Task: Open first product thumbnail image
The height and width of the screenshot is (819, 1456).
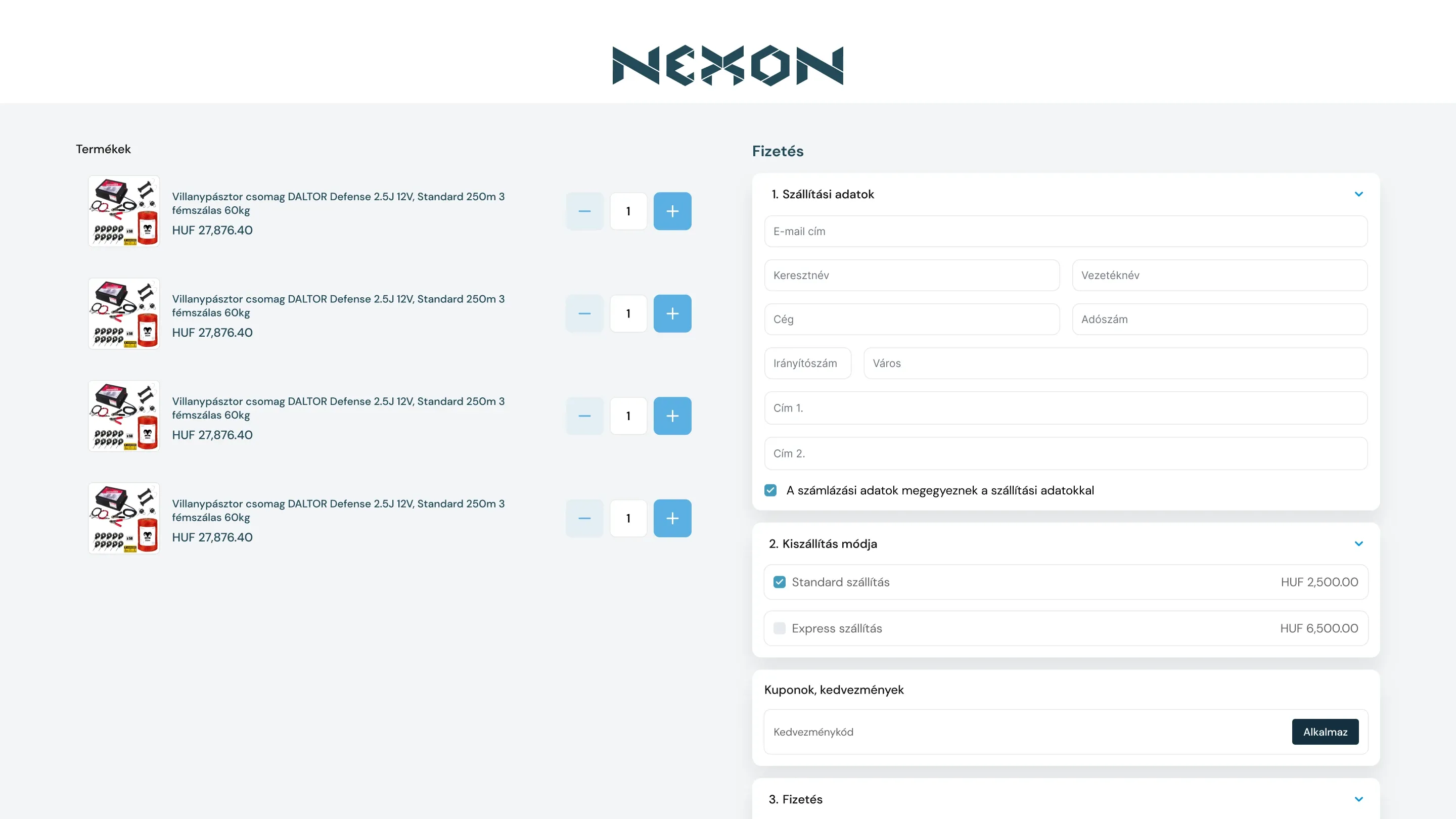Action: point(124,211)
